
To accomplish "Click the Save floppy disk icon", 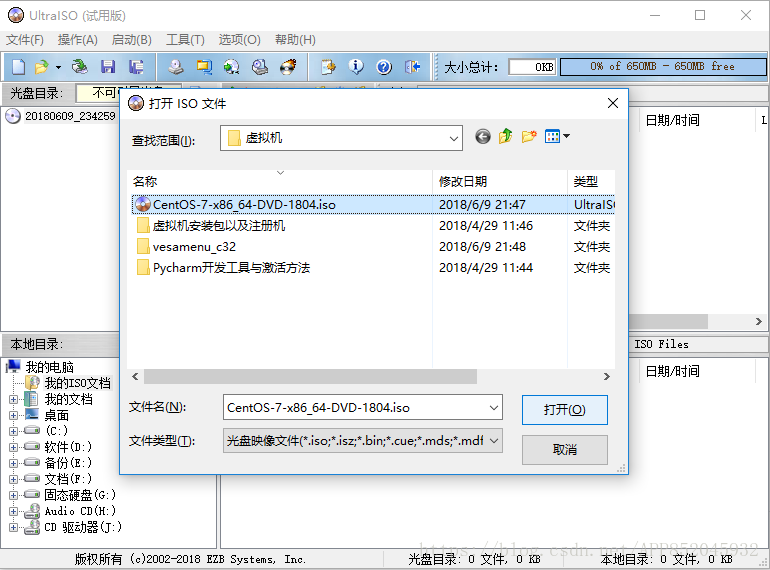I will click(x=108, y=67).
